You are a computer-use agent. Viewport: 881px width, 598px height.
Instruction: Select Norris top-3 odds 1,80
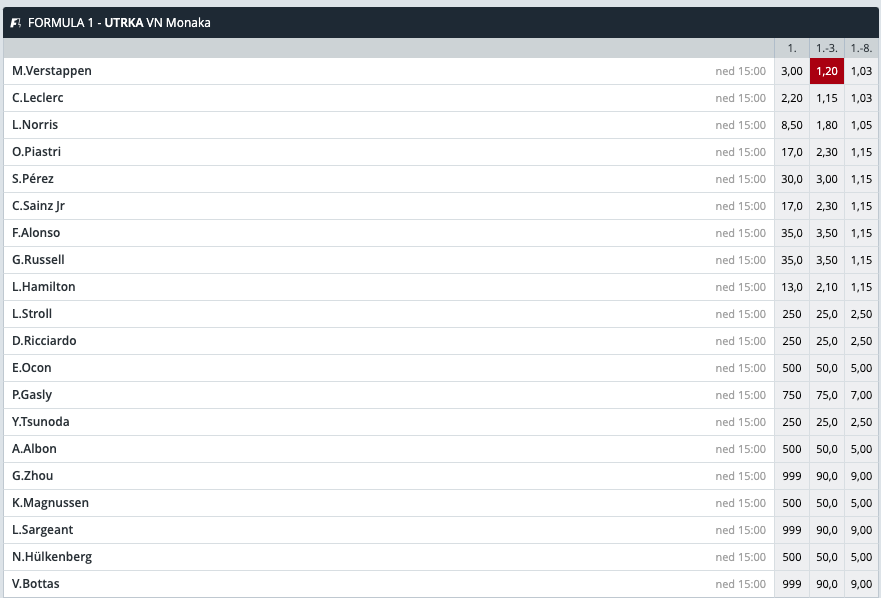(x=826, y=125)
